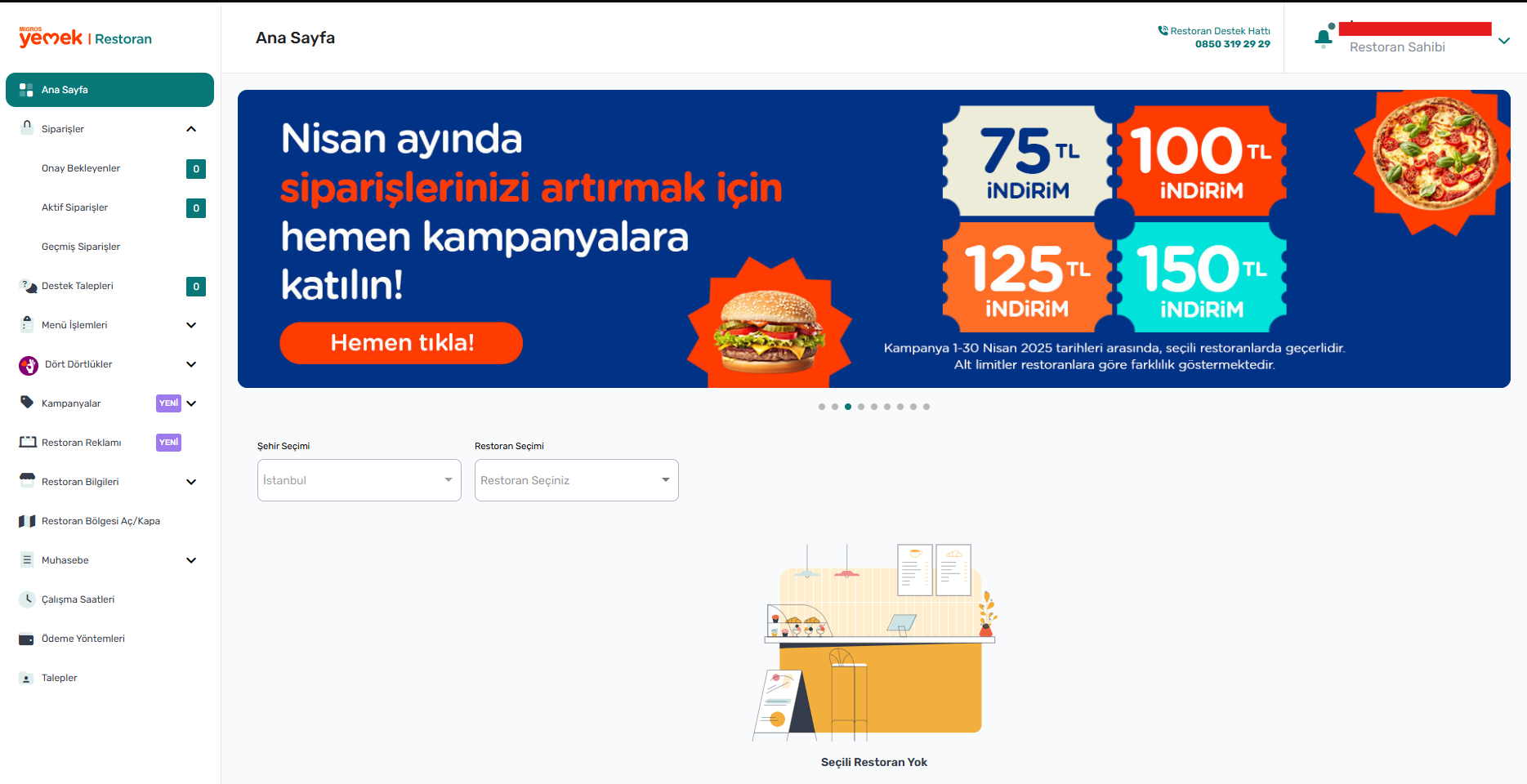
Task: Open the Şehir Seçimi İstanbul dropdown
Action: [x=359, y=480]
